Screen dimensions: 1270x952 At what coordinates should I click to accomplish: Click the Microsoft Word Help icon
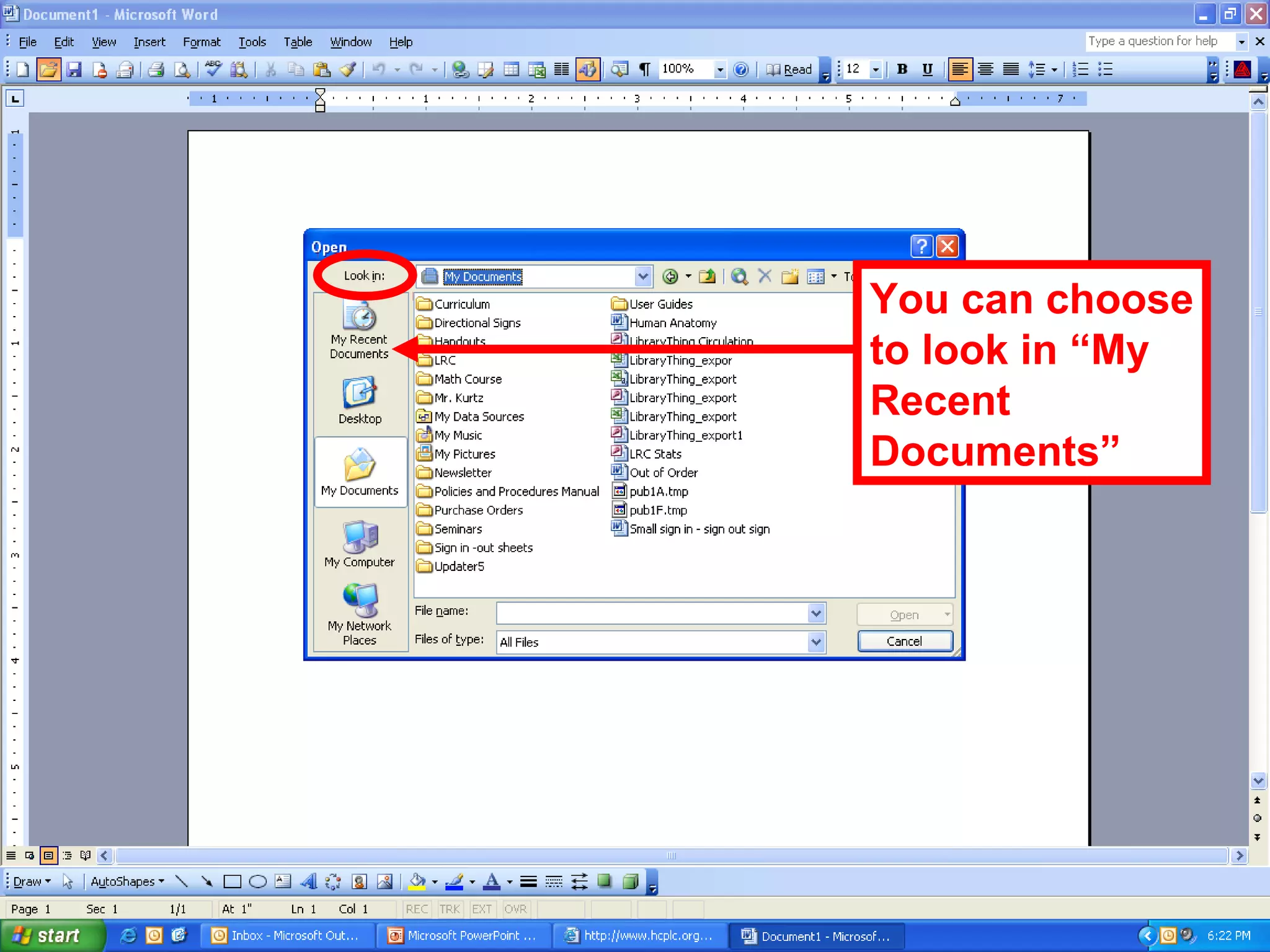point(740,69)
